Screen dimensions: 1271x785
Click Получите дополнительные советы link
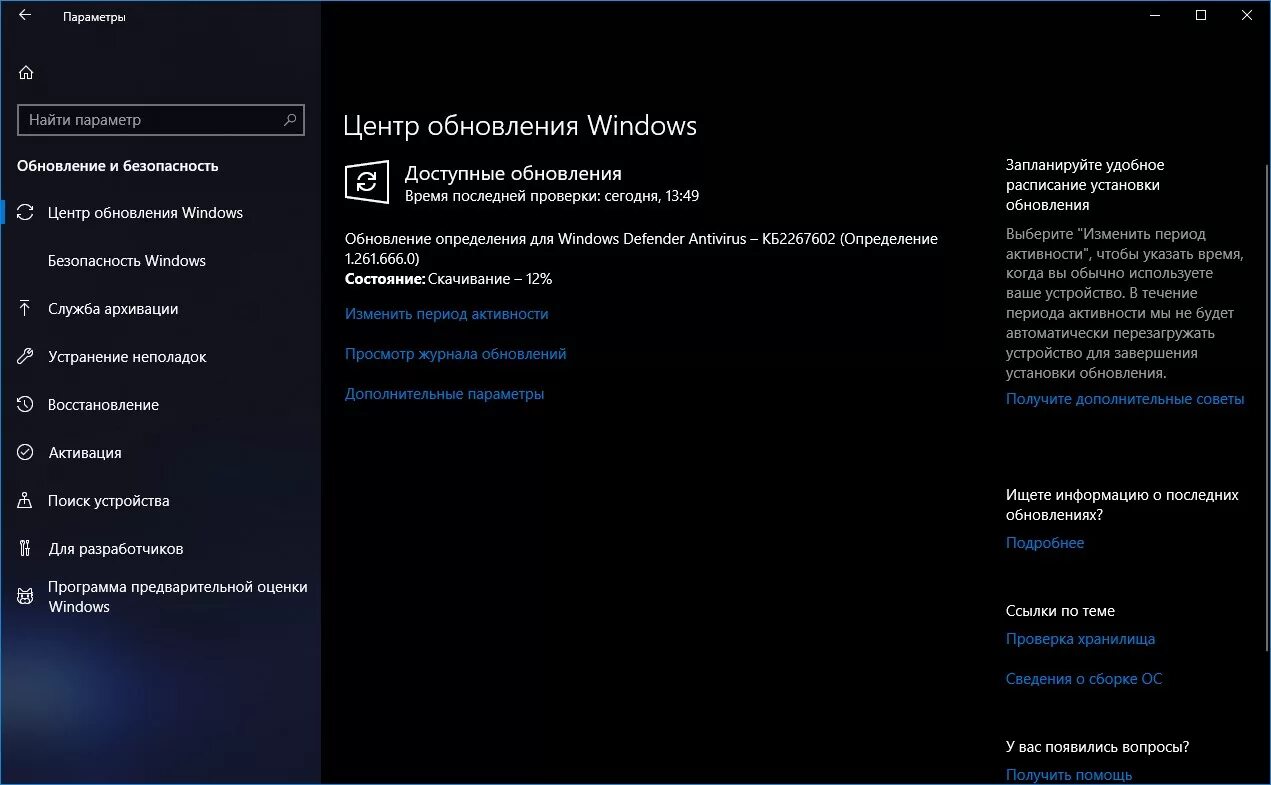[1125, 398]
